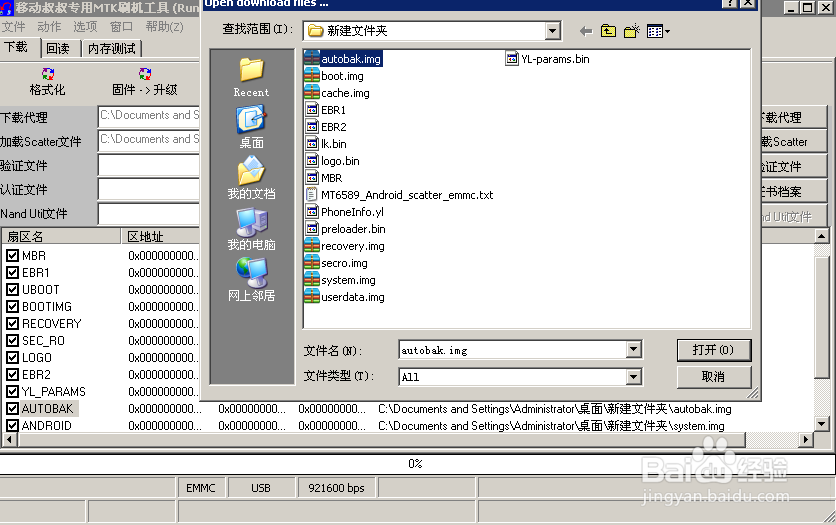Uncheck the BOOTIMG partition checkbox
The height and width of the screenshot is (525, 836).
click(x=12, y=306)
